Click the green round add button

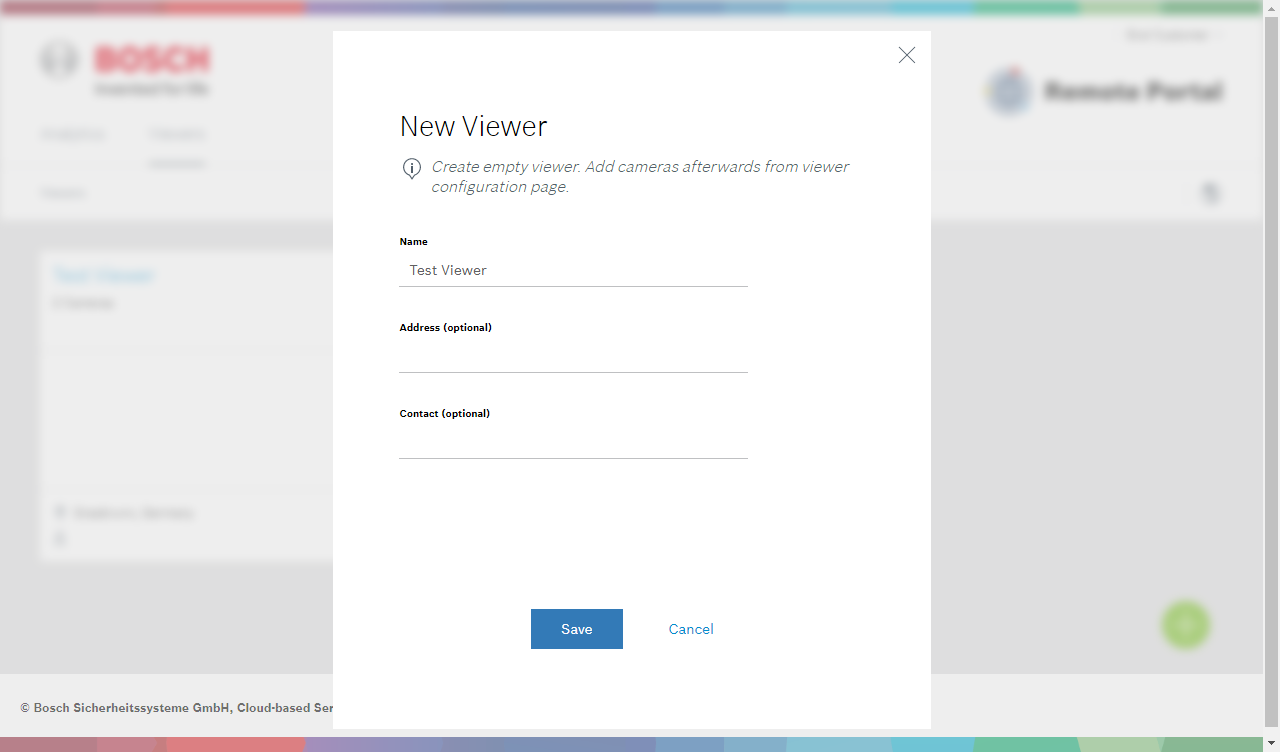pyautogui.click(x=1186, y=625)
